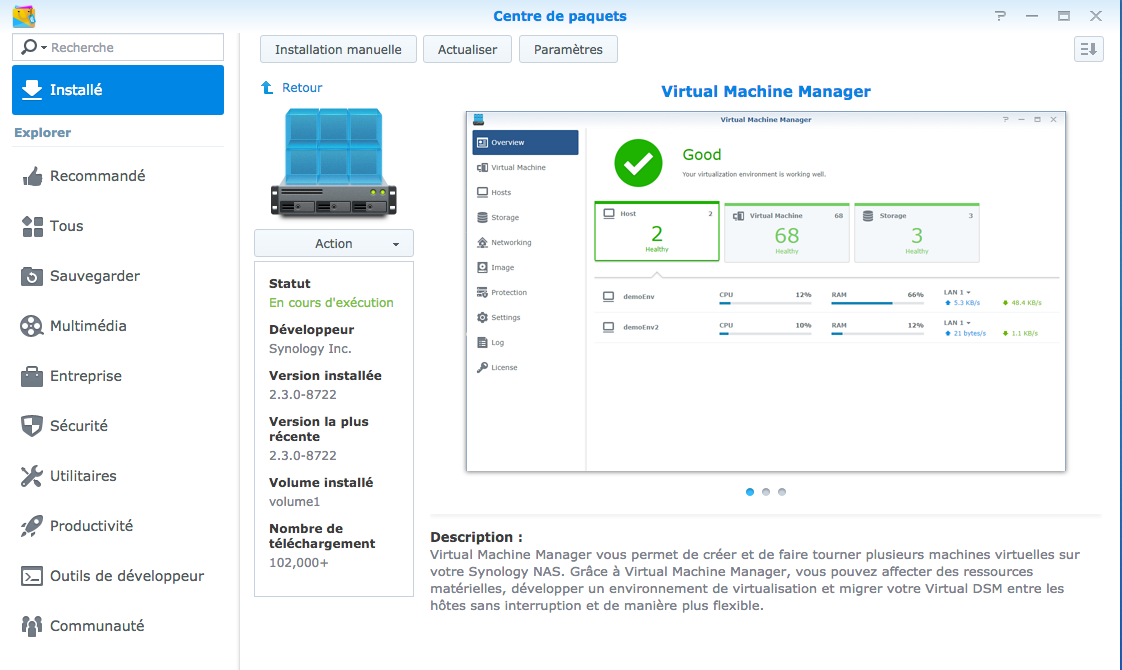The image size is (1122, 670).
Task: Focus the Recherche search field
Action: pyautogui.click(x=118, y=47)
